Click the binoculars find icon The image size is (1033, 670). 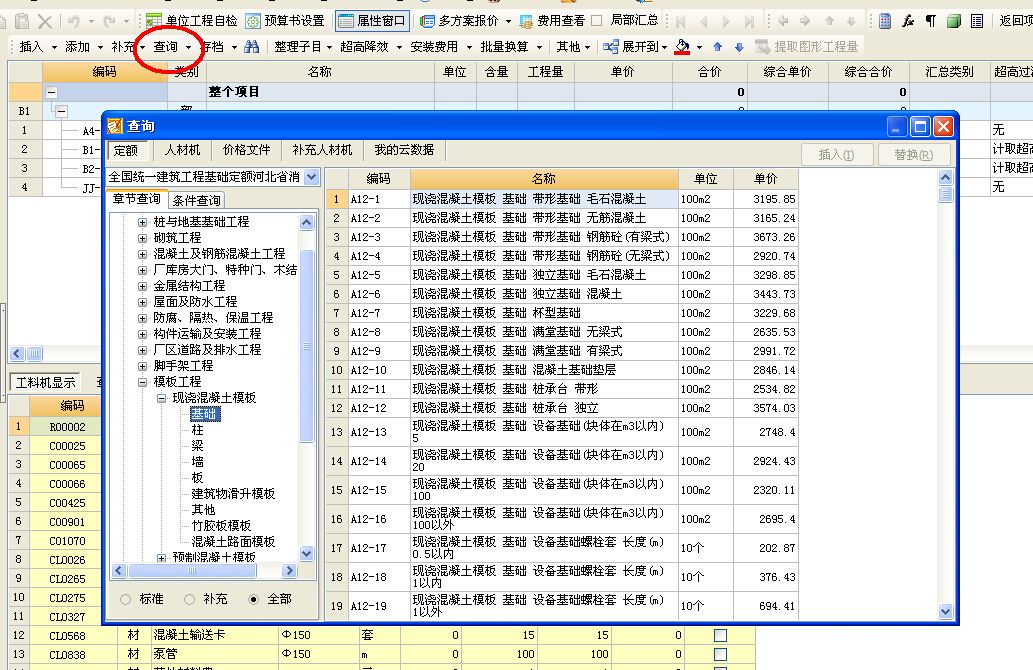pyautogui.click(x=251, y=47)
